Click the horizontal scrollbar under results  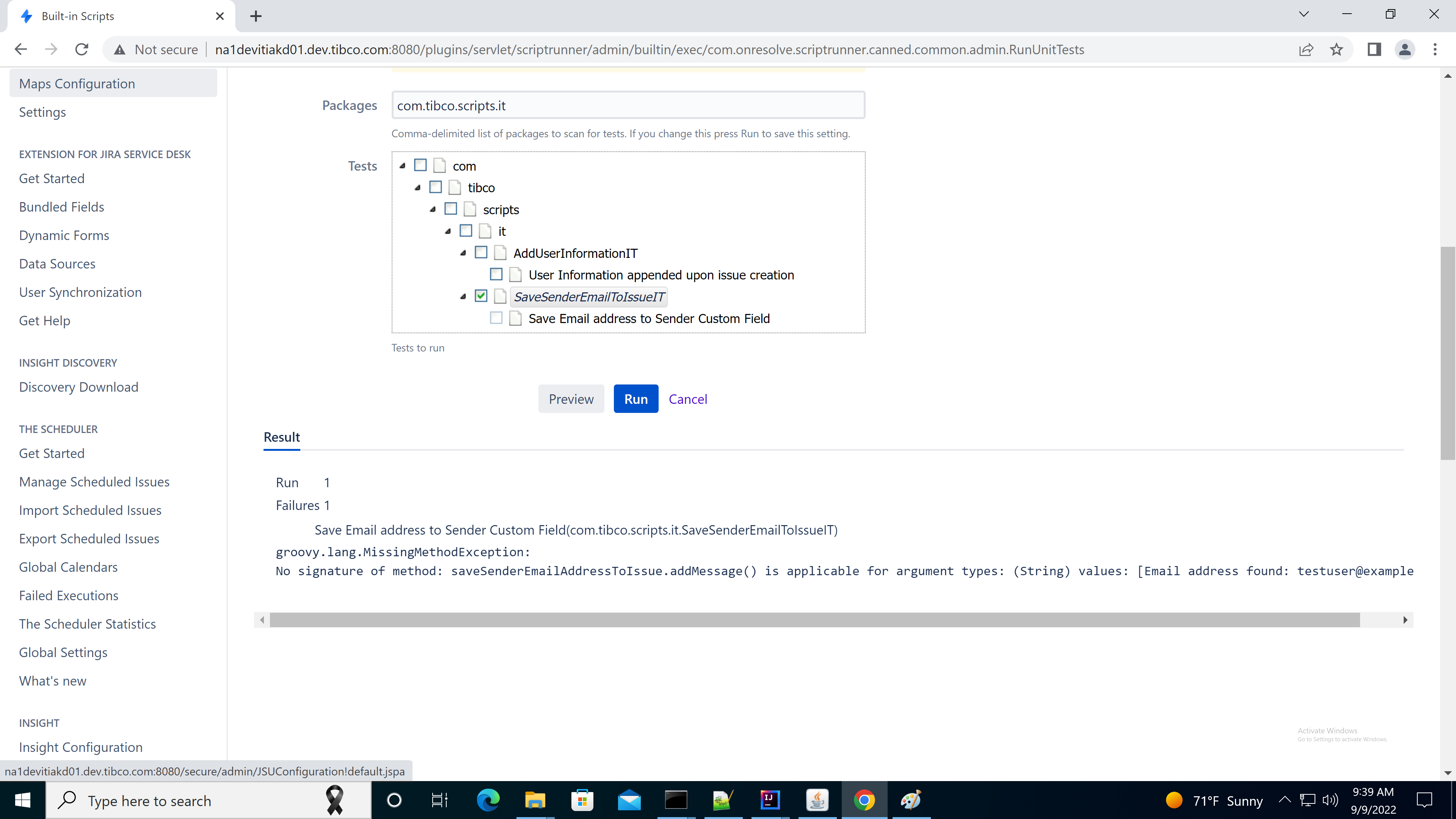click(x=814, y=620)
